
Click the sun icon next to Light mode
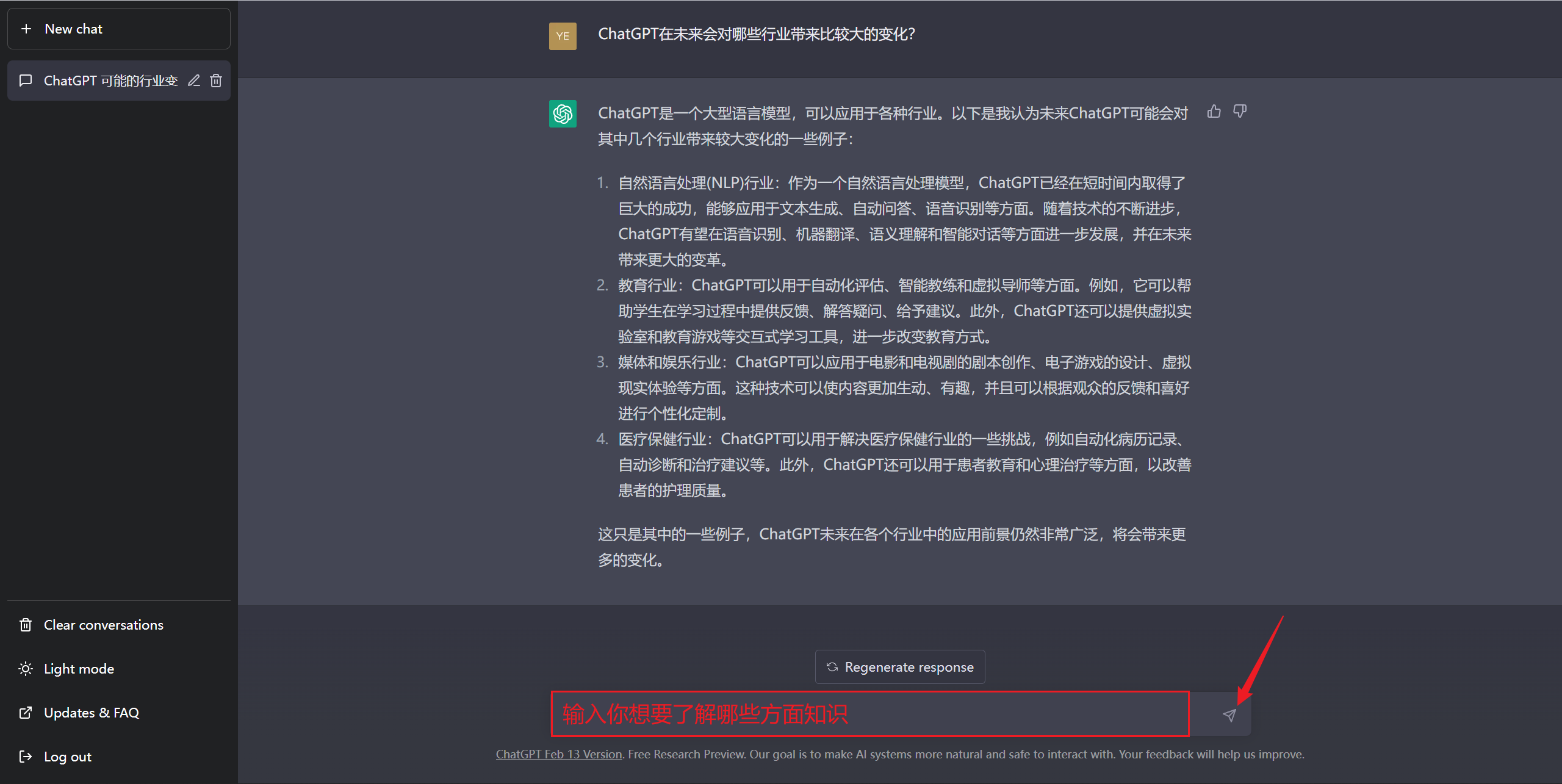pyautogui.click(x=26, y=669)
